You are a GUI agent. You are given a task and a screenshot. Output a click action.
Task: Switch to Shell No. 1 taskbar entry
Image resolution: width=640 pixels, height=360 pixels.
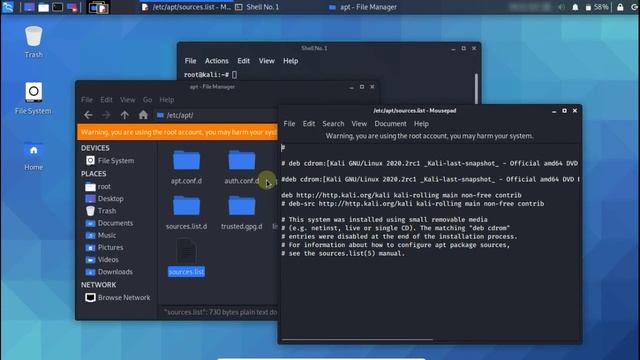tap(258, 7)
